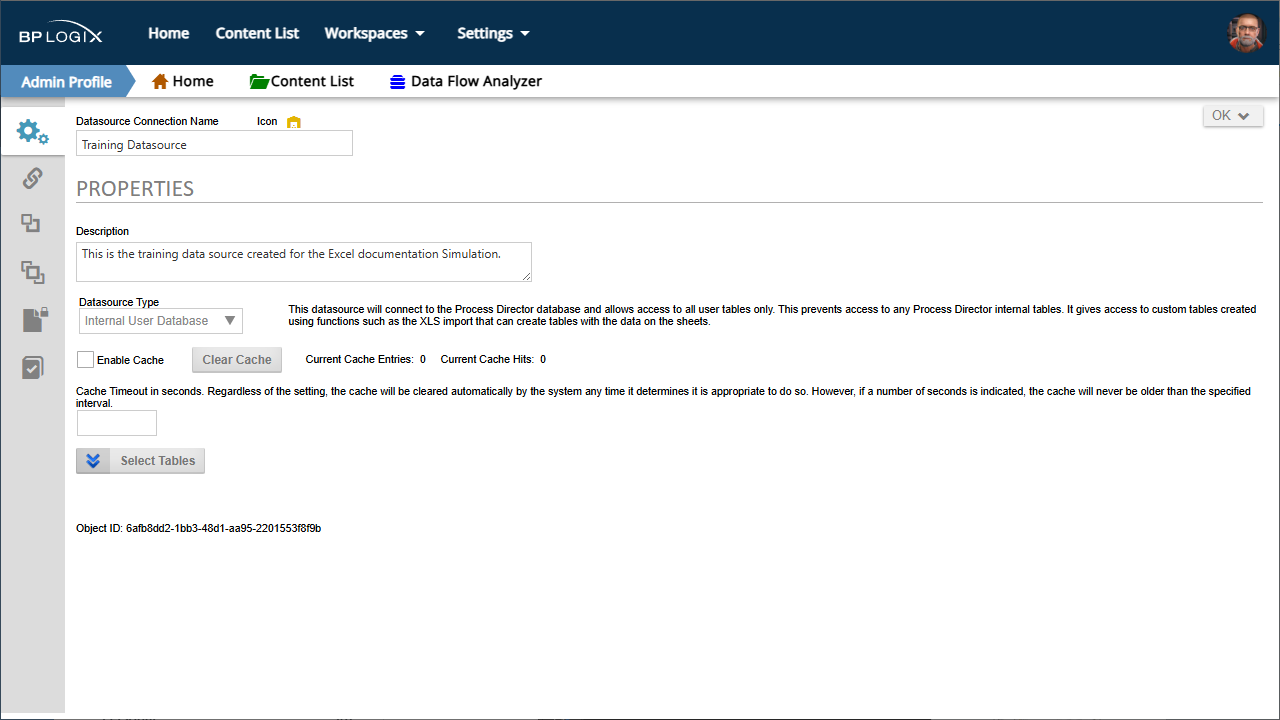Open the gears Properties sidebar icon

coord(32,131)
